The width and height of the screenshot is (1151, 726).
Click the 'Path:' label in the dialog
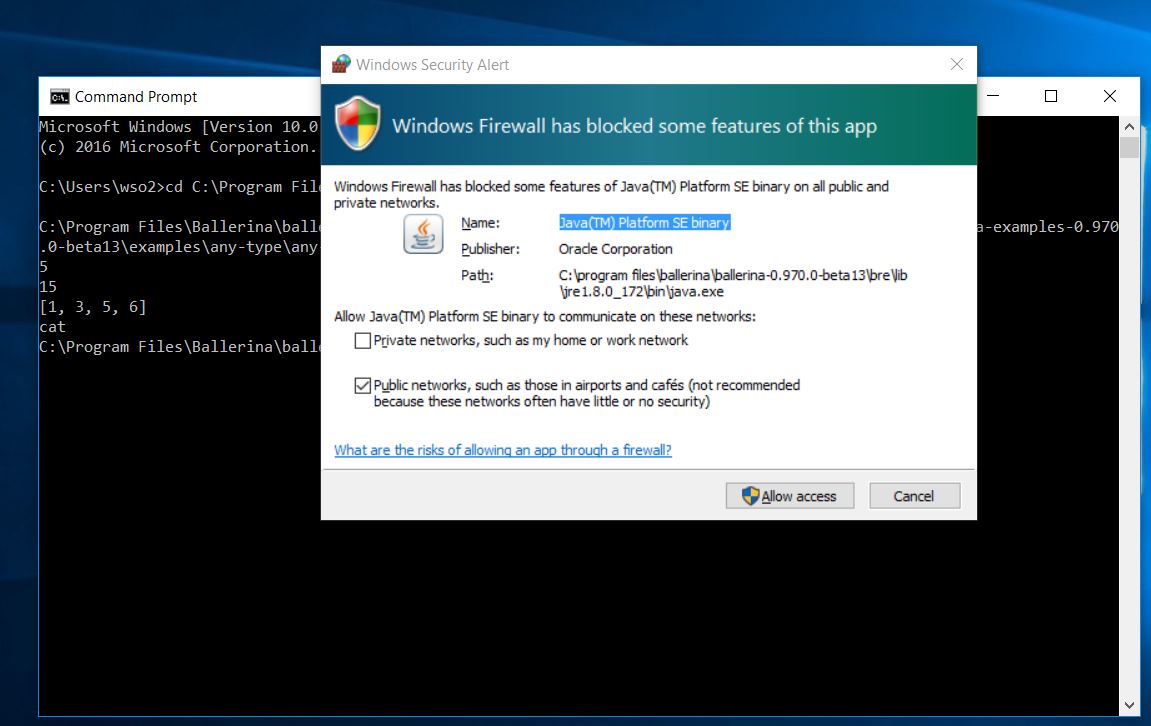[x=477, y=276]
